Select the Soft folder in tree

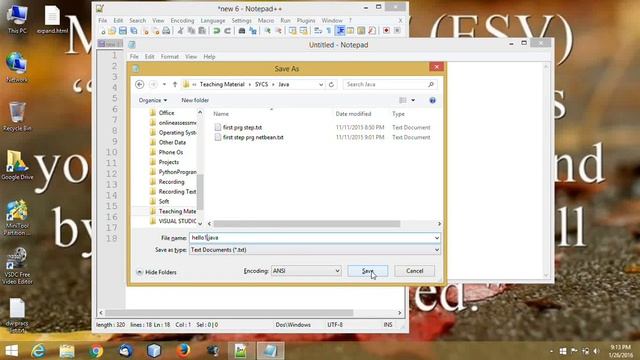point(164,201)
